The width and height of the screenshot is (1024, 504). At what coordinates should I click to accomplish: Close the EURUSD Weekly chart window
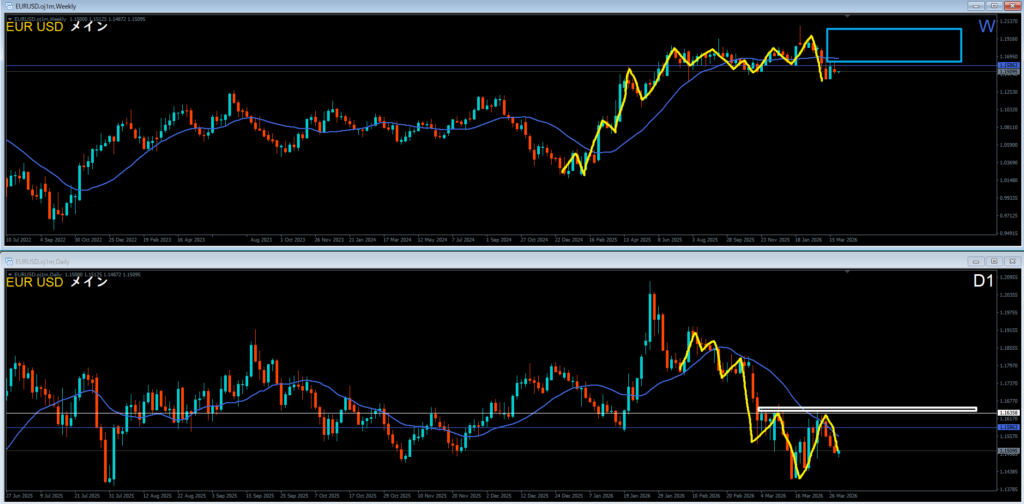[1012, 5]
